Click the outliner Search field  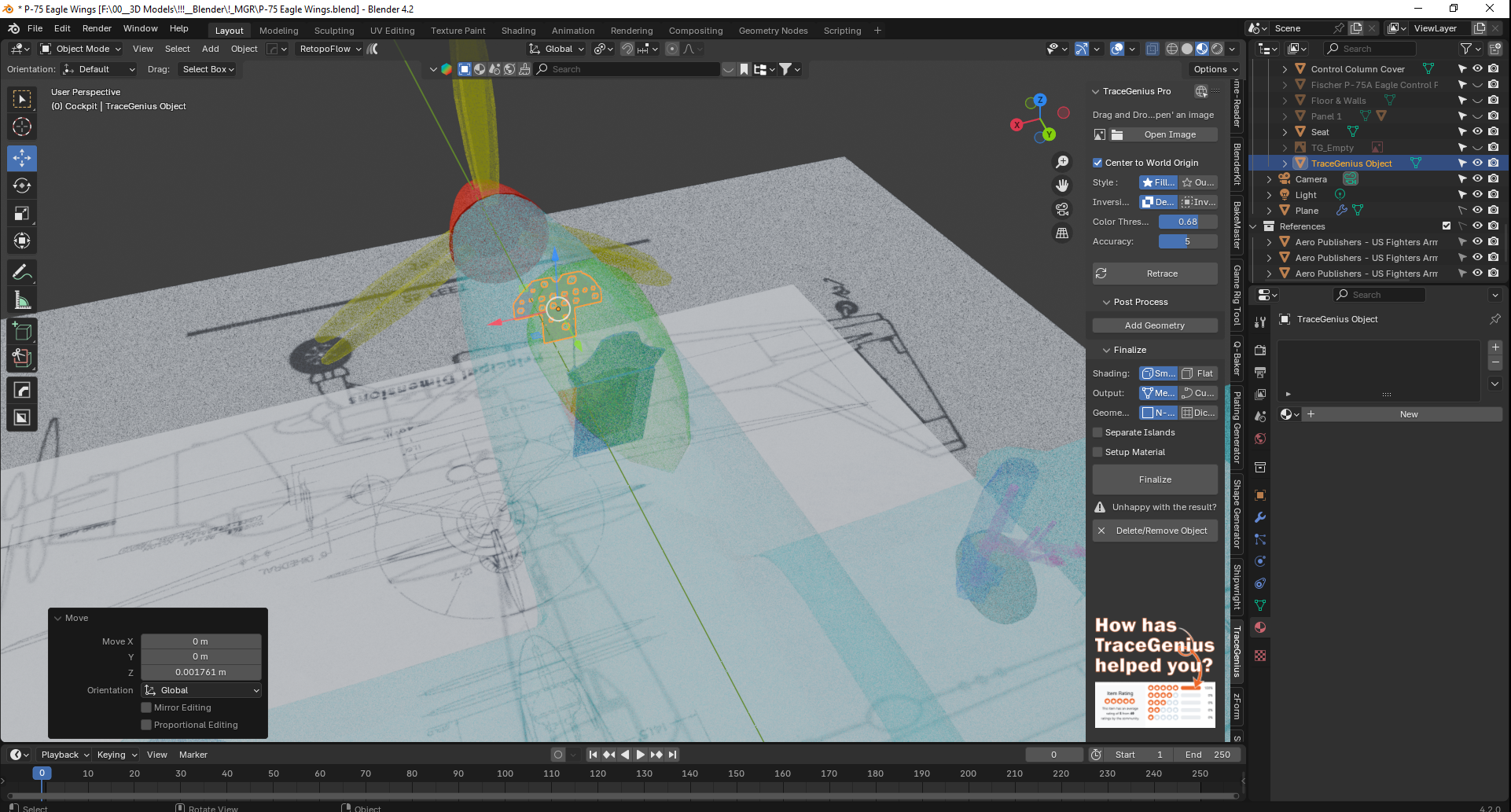click(x=1370, y=49)
